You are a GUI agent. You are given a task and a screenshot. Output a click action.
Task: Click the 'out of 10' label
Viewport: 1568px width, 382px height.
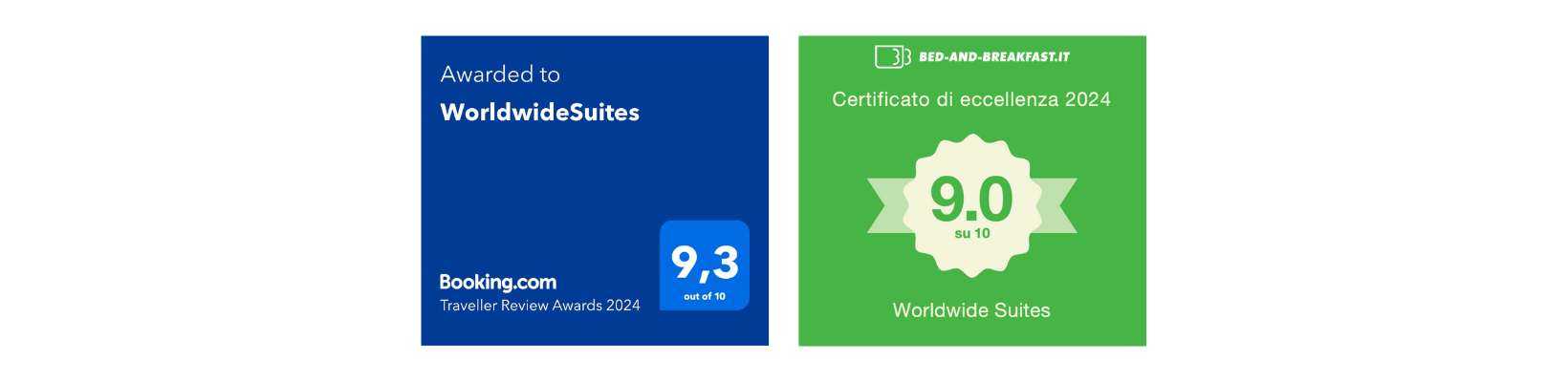click(705, 296)
